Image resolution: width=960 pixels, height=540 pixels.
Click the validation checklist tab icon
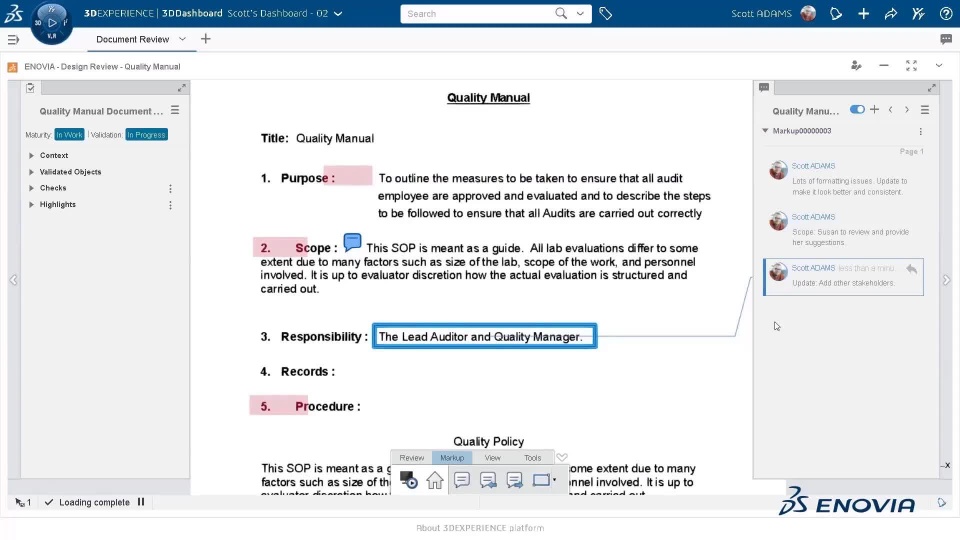[31, 88]
